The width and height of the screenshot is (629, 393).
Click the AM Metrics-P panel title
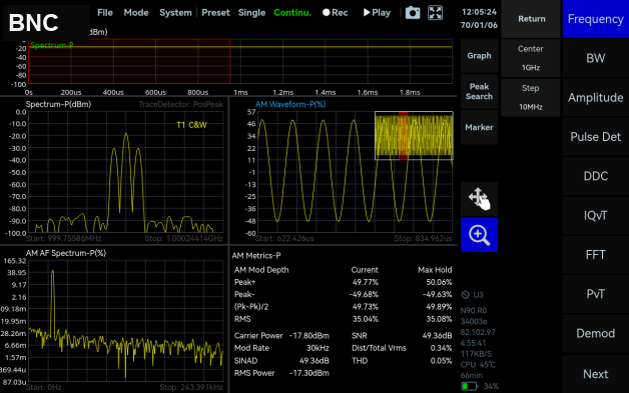tap(256, 255)
